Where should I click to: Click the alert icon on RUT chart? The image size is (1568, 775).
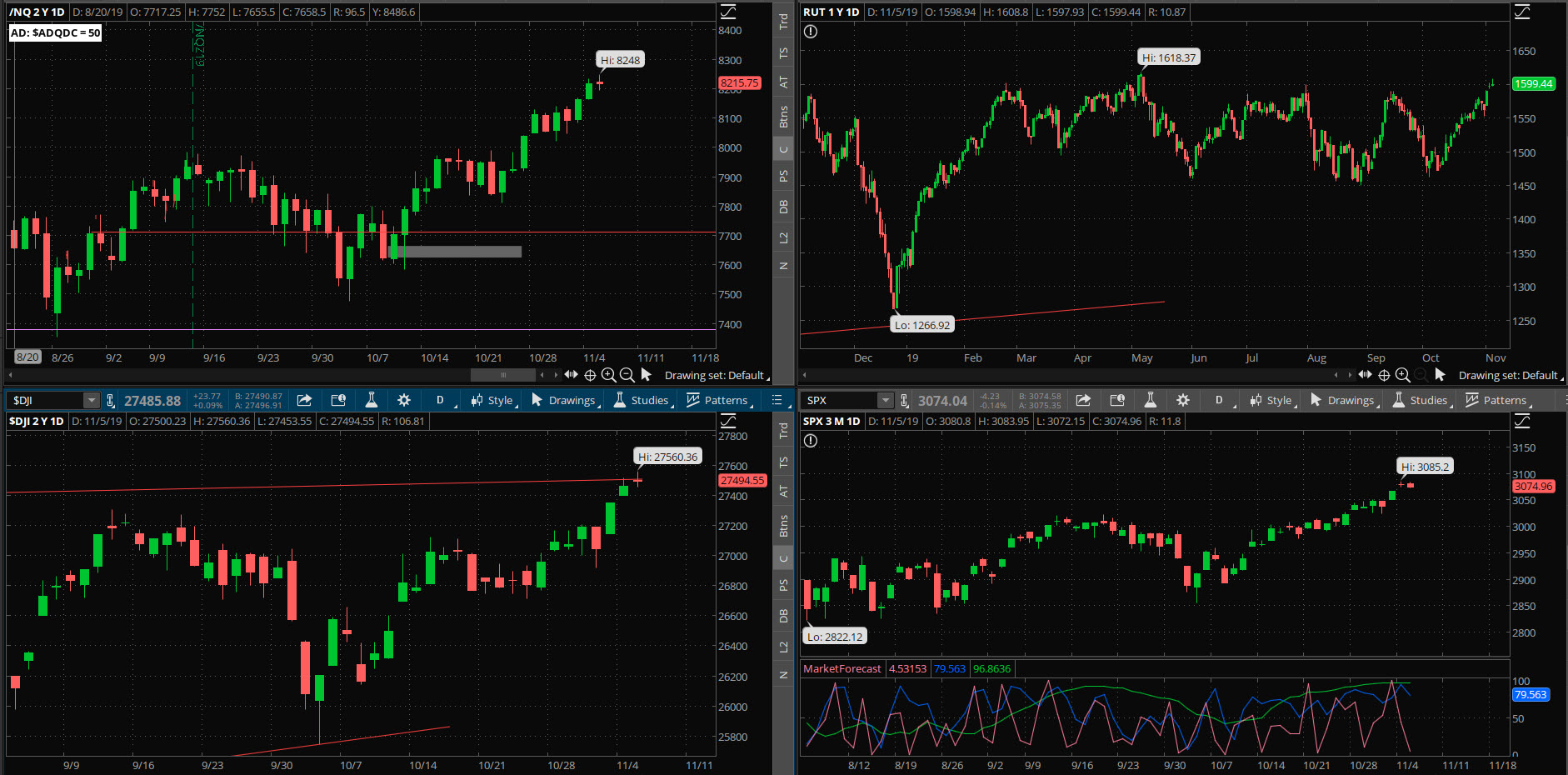[x=811, y=32]
